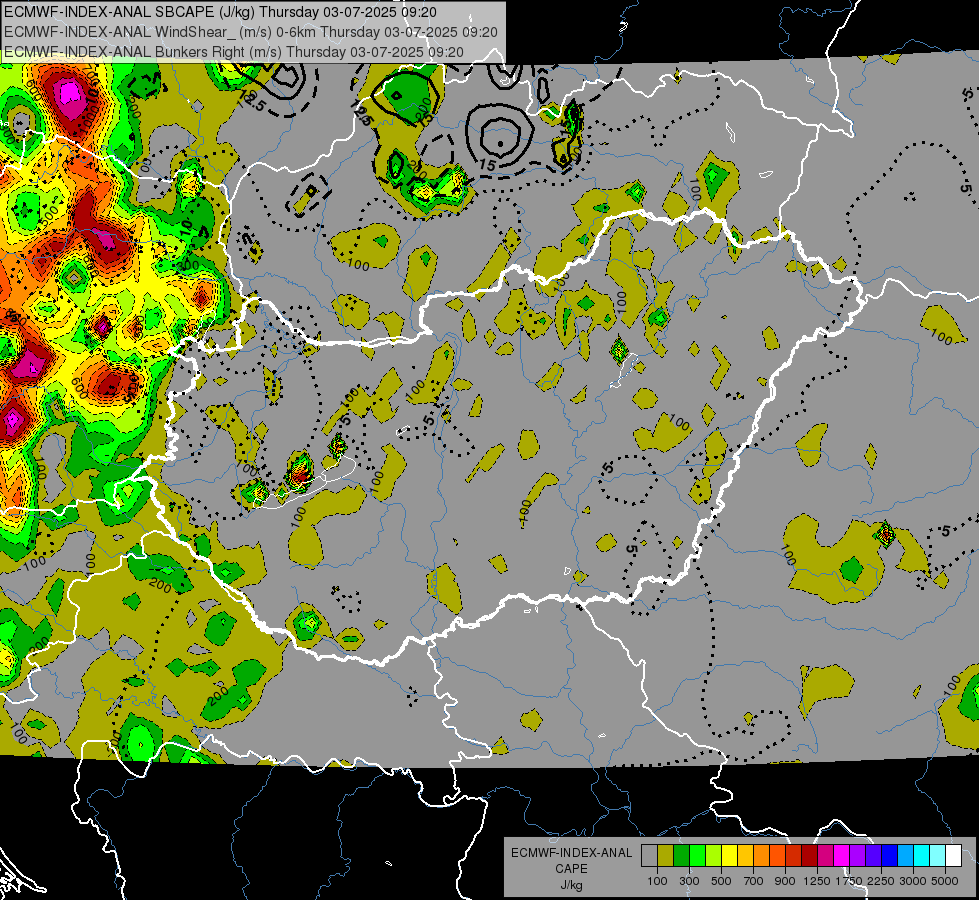Click the legend value 500

[721, 881]
